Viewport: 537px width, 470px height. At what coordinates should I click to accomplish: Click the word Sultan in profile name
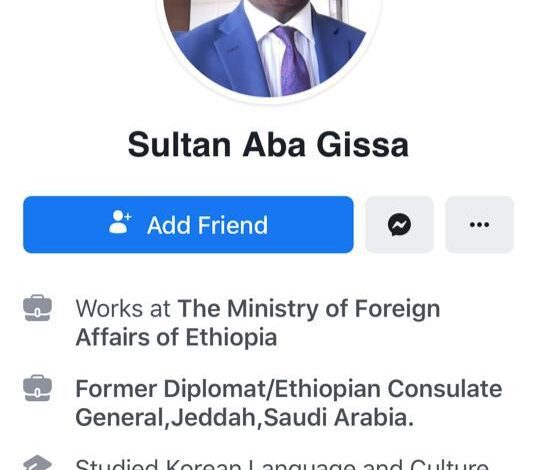[x=179, y=145]
